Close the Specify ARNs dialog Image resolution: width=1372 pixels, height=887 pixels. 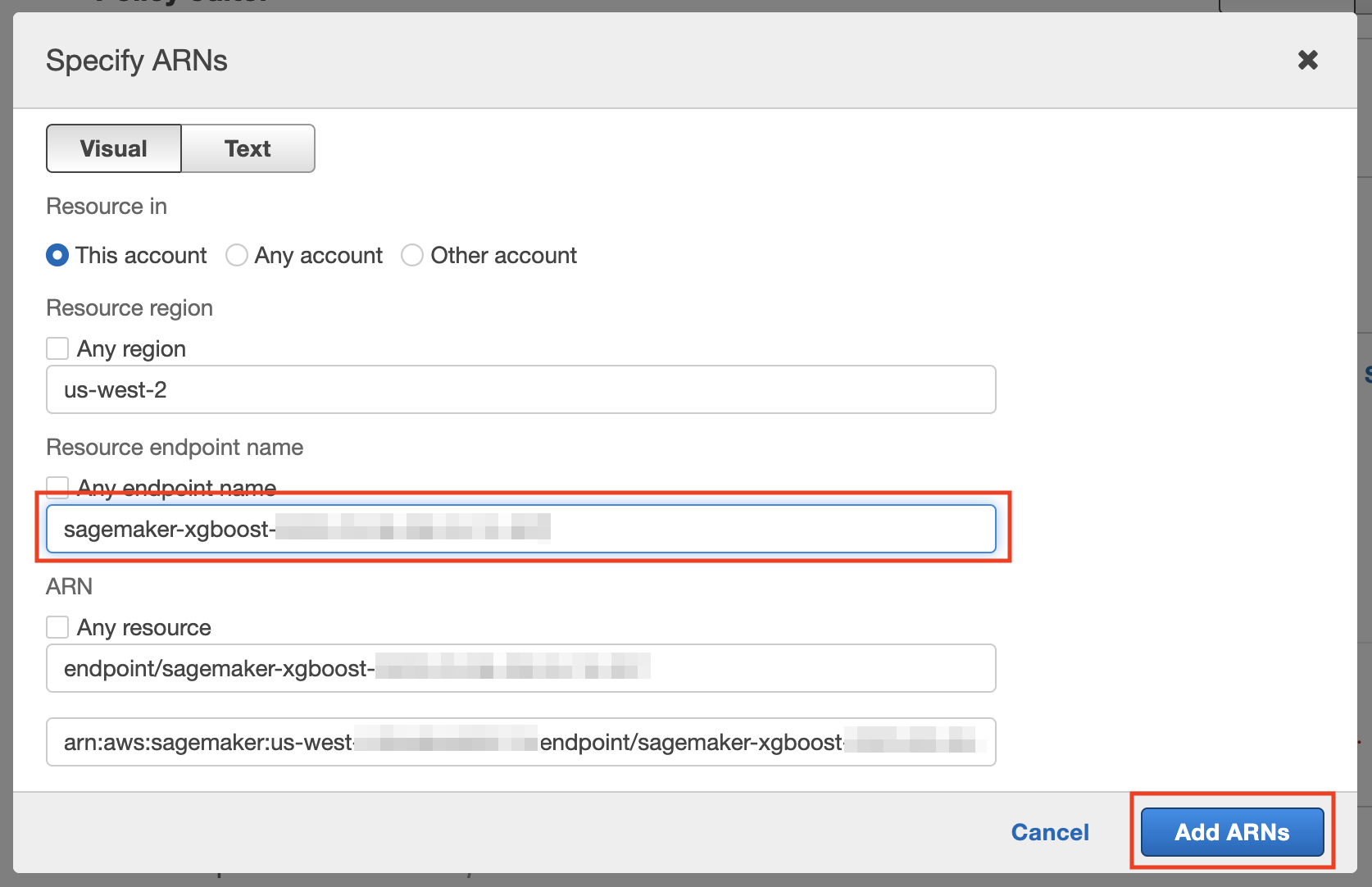pos(1307,60)
